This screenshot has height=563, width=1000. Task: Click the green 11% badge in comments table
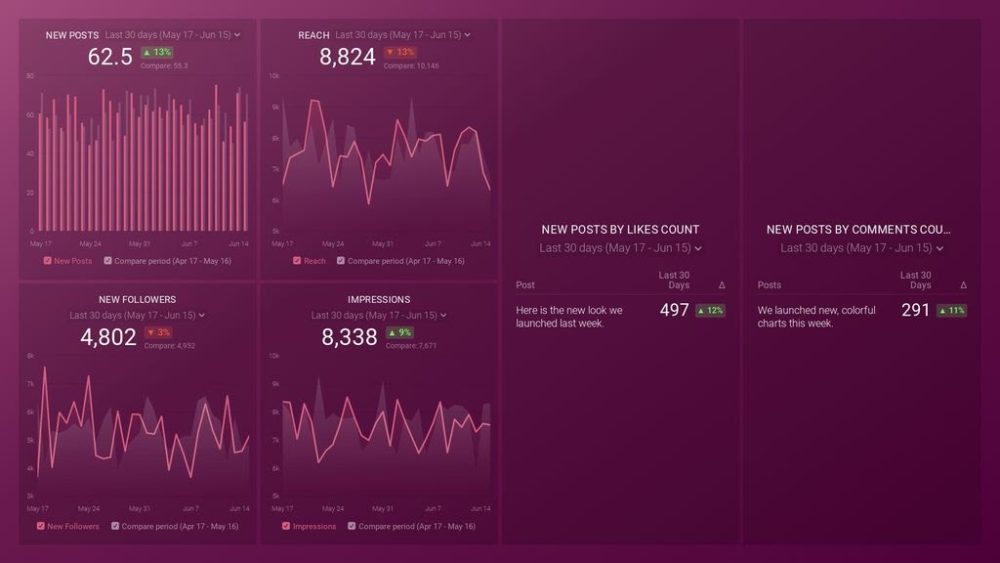[953, 311]
